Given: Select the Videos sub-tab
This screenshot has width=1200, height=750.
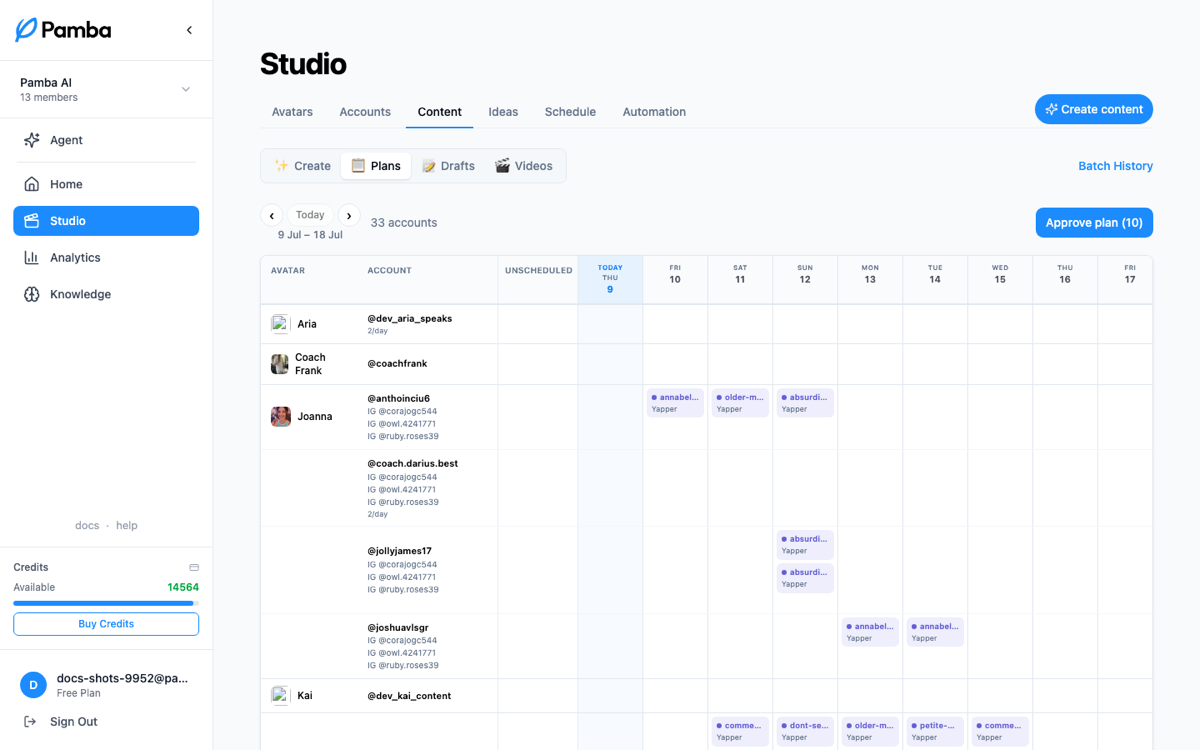Looking at the screenshot, I should pyautogui.click(x=524, y=166).
